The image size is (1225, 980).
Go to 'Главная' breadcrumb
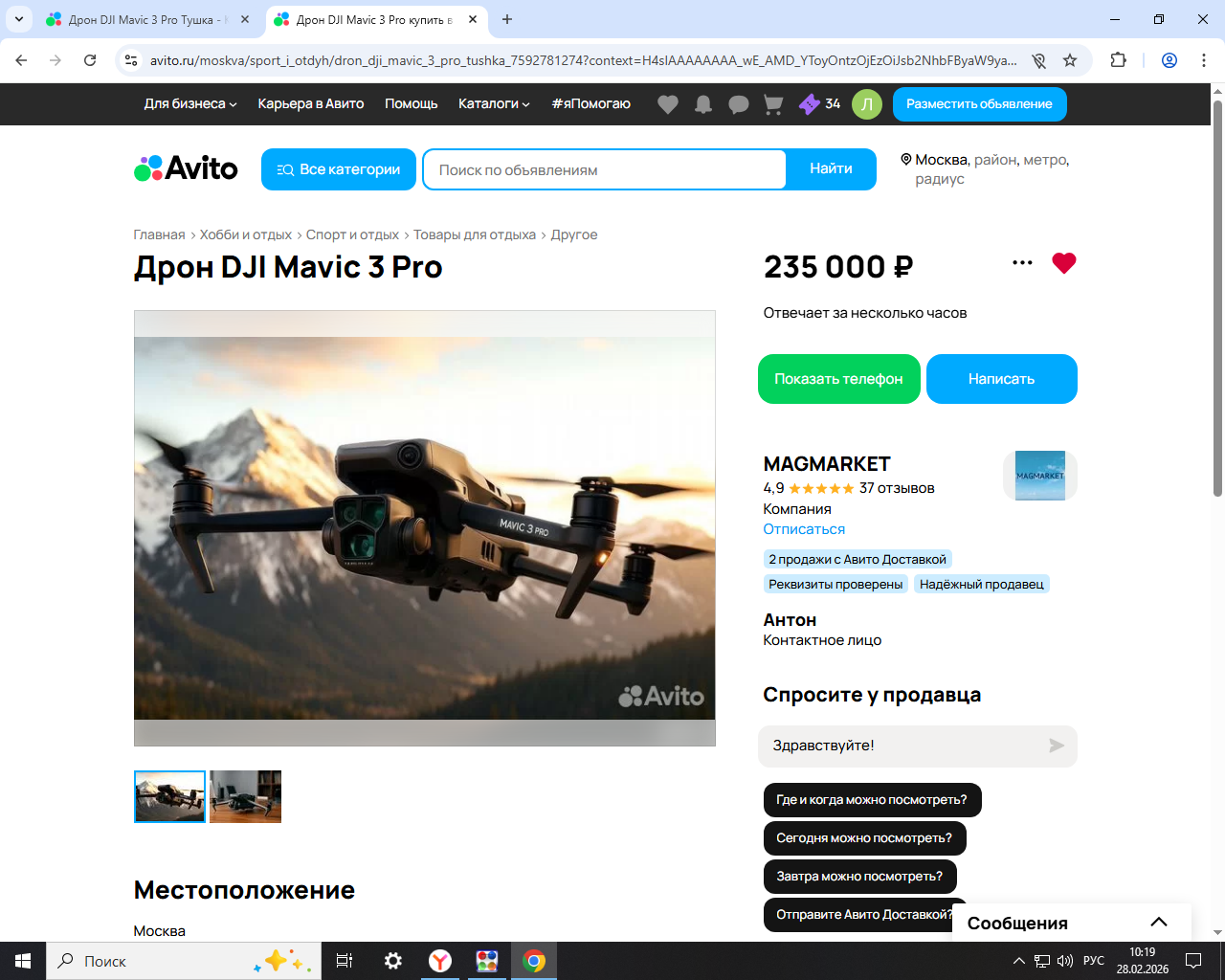(160, 234)
